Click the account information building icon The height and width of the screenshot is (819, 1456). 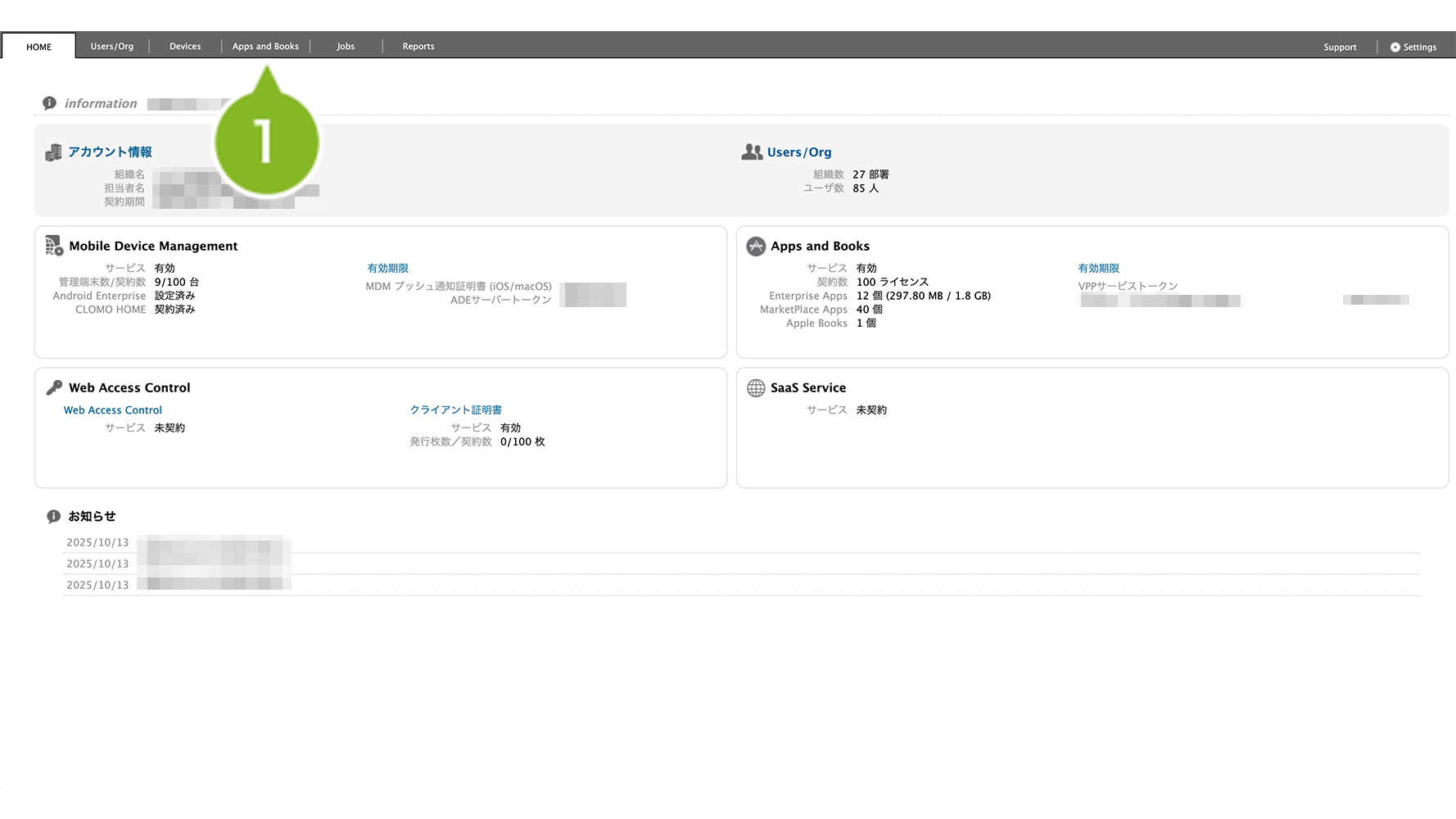click(53, 152)
